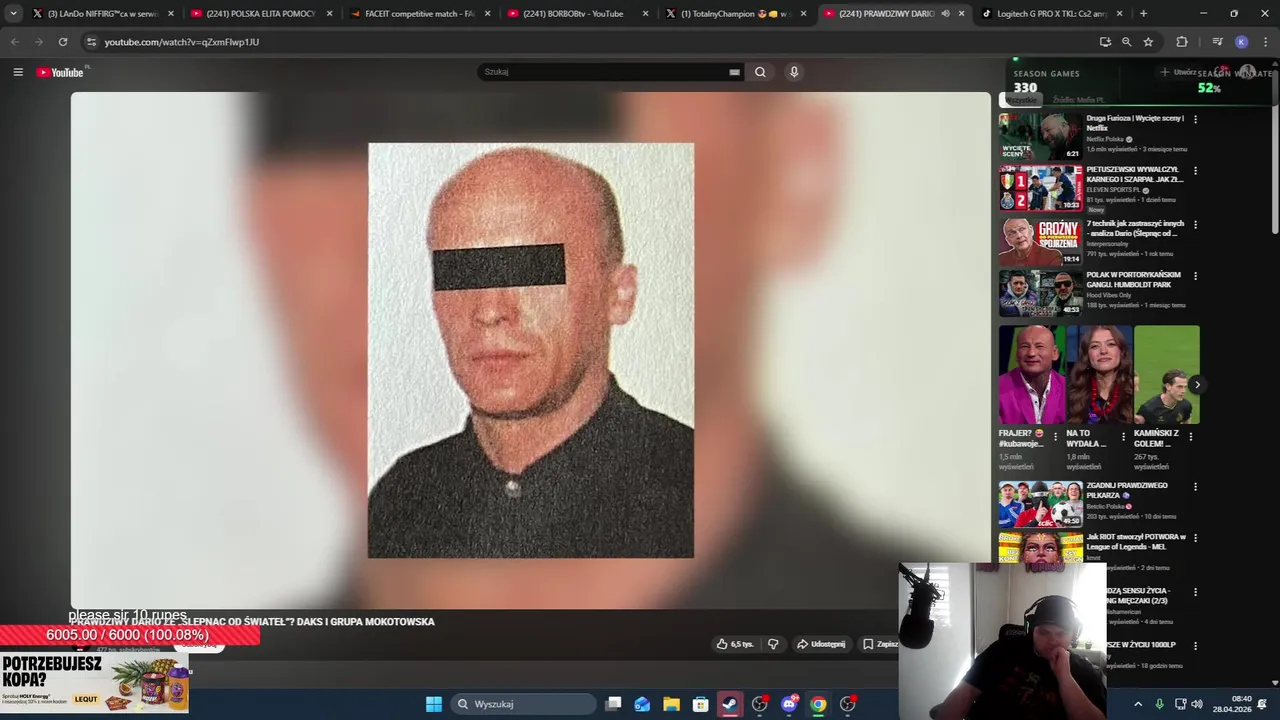Open the browser extensions puzzle icon
Viewport: 1280px width, 720px height.
pos(1182,42)
